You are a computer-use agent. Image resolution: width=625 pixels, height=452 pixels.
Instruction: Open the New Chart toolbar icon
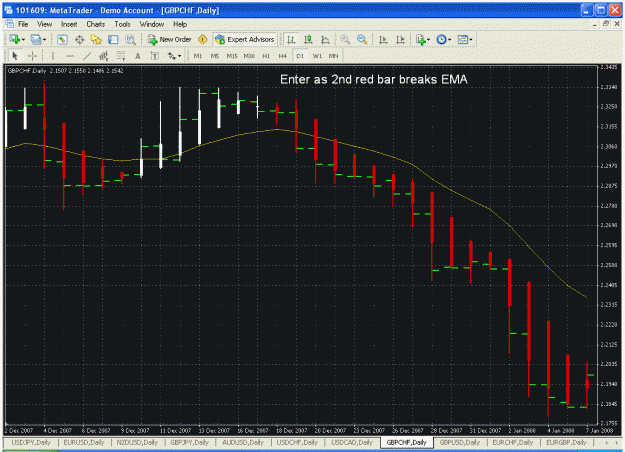[x=15, y=39]
